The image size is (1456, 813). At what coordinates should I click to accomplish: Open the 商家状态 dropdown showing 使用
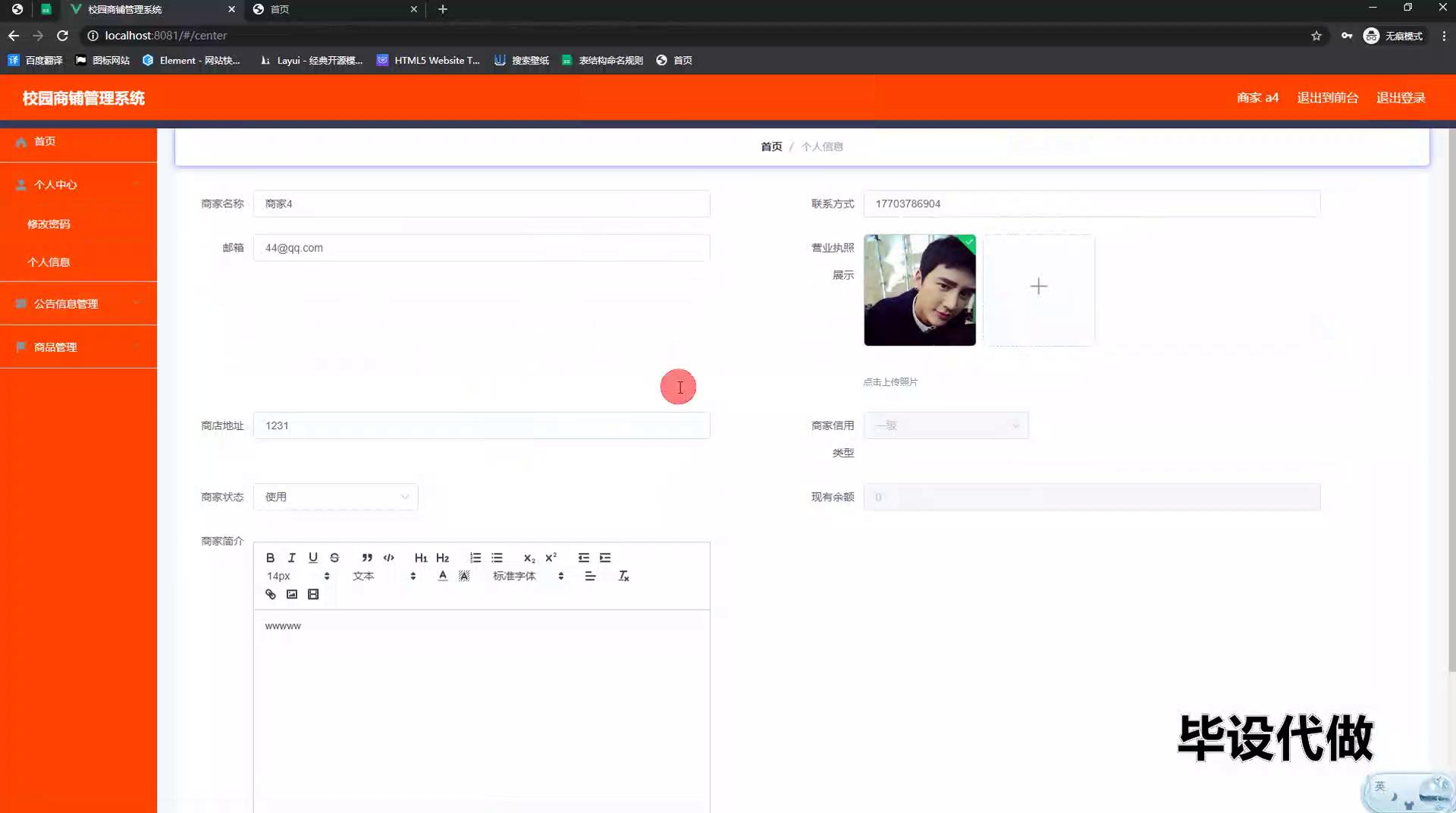click(x=335, y=497)
